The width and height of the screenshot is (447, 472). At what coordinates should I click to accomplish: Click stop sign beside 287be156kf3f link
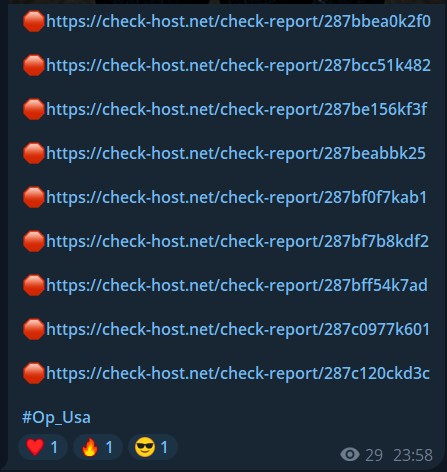tap(33, 109)
